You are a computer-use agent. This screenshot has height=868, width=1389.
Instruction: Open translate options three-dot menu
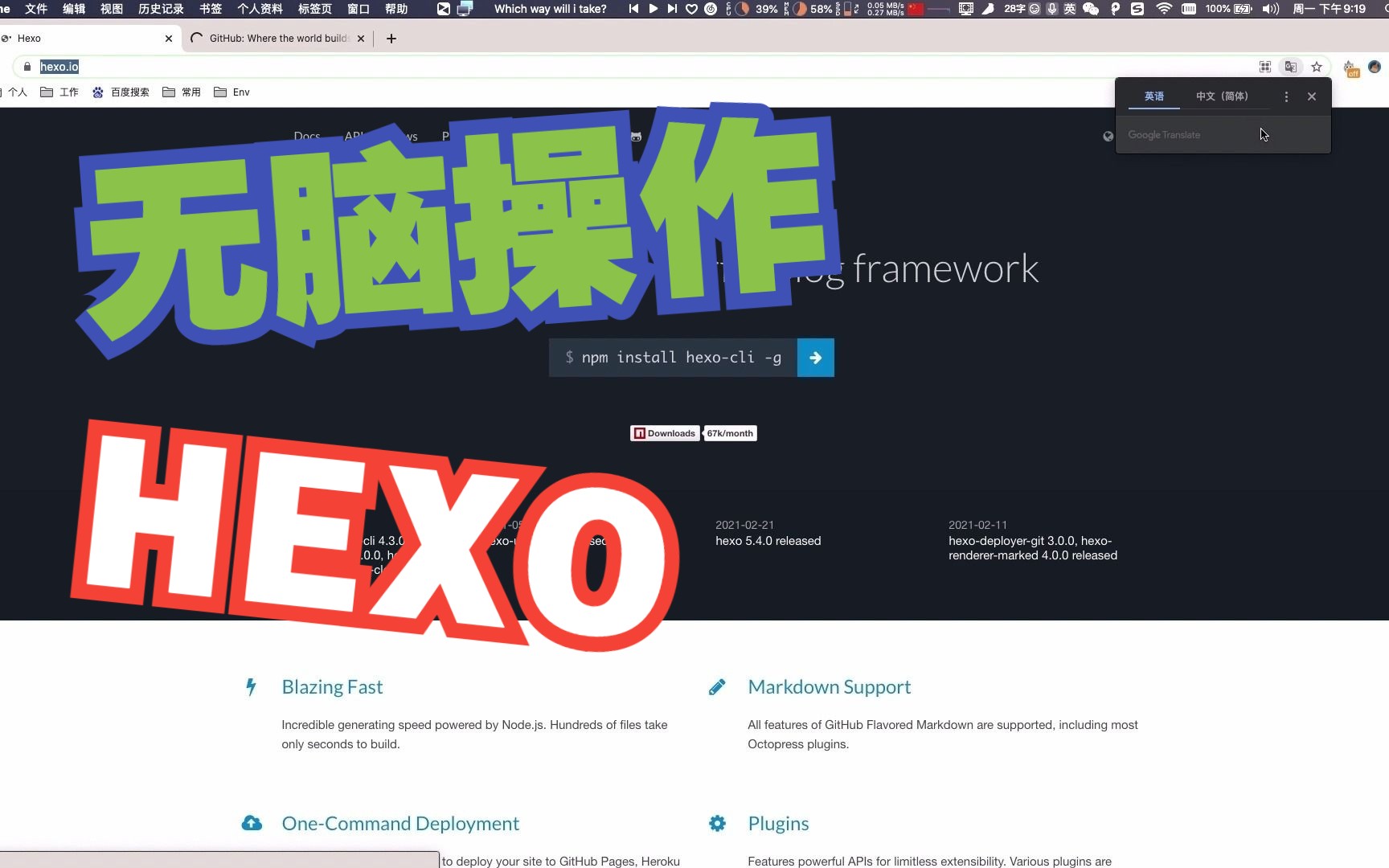pyautogui.click(x=1286, y=96)
